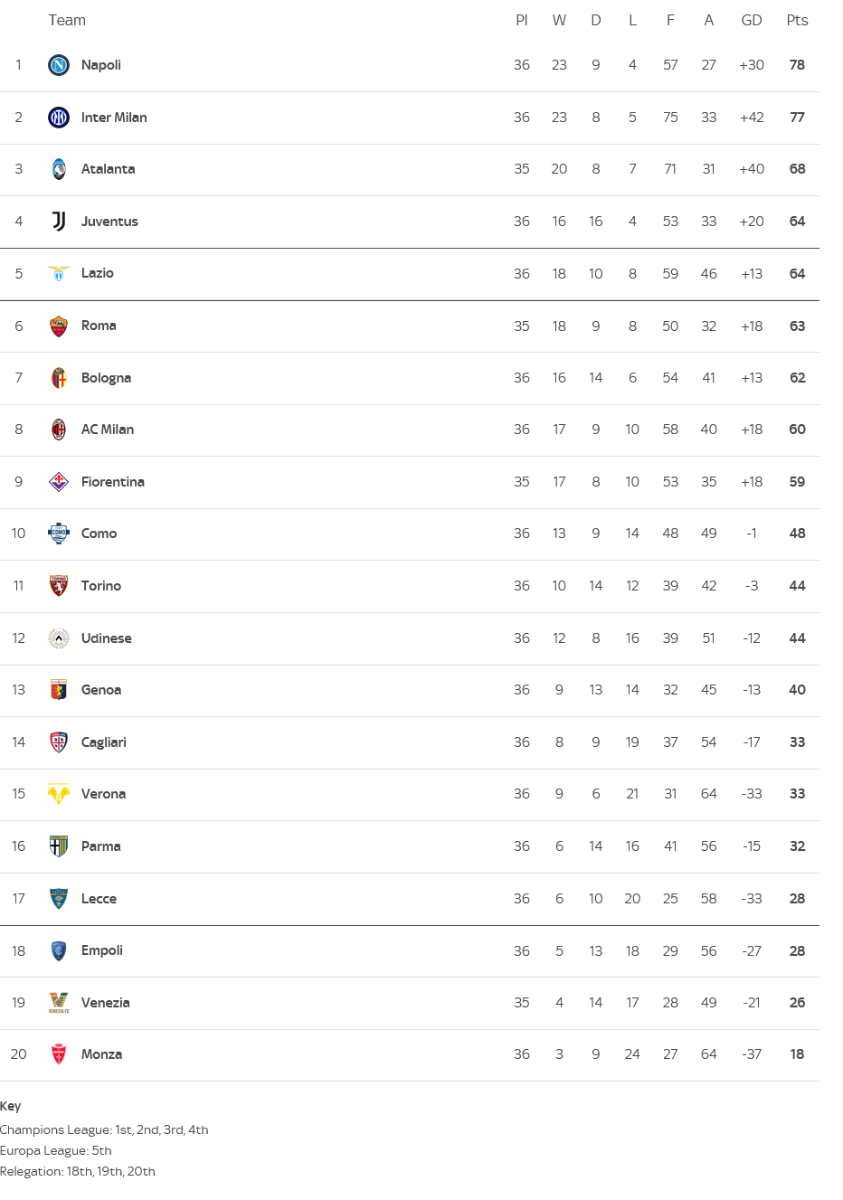Click the Inter Milan club badge

point(59,117)
